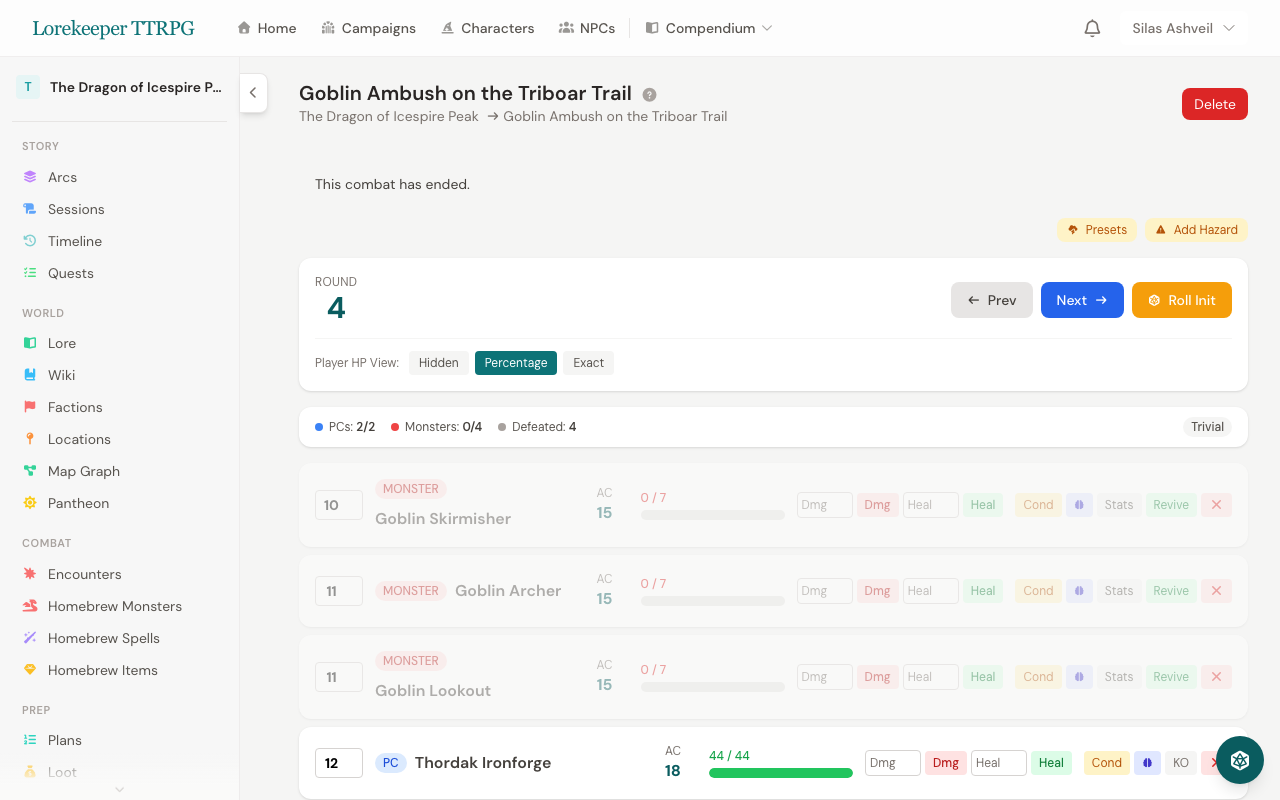Open the Silas Ashveil account menu
Image resolution: width=1280 pixels, height=800 pixels.
1183,28
